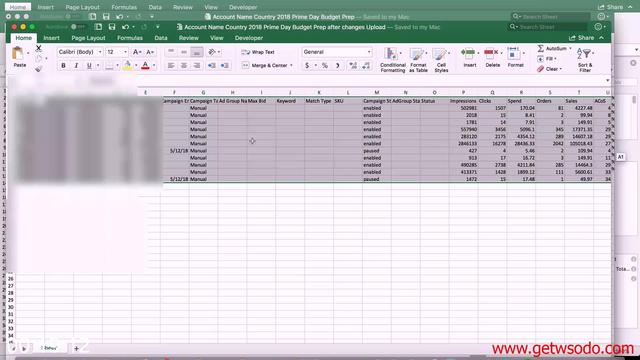This screenshot has height=360, width=640.
Task: Switch to the Insert tab in front window
Action: point(51,38)
